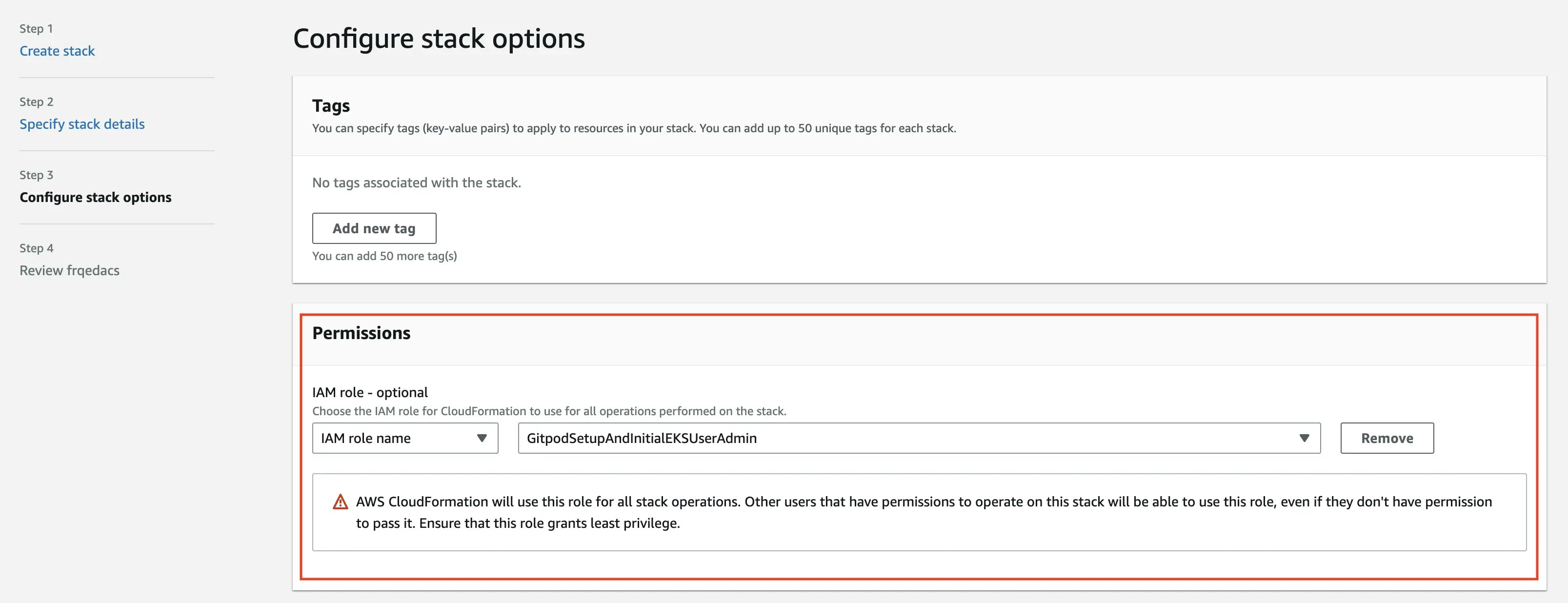
Task: Click the arrow on GitpodSetupAndInitialEKSUserAdmin selector
Action: [x=1304, y=438]
